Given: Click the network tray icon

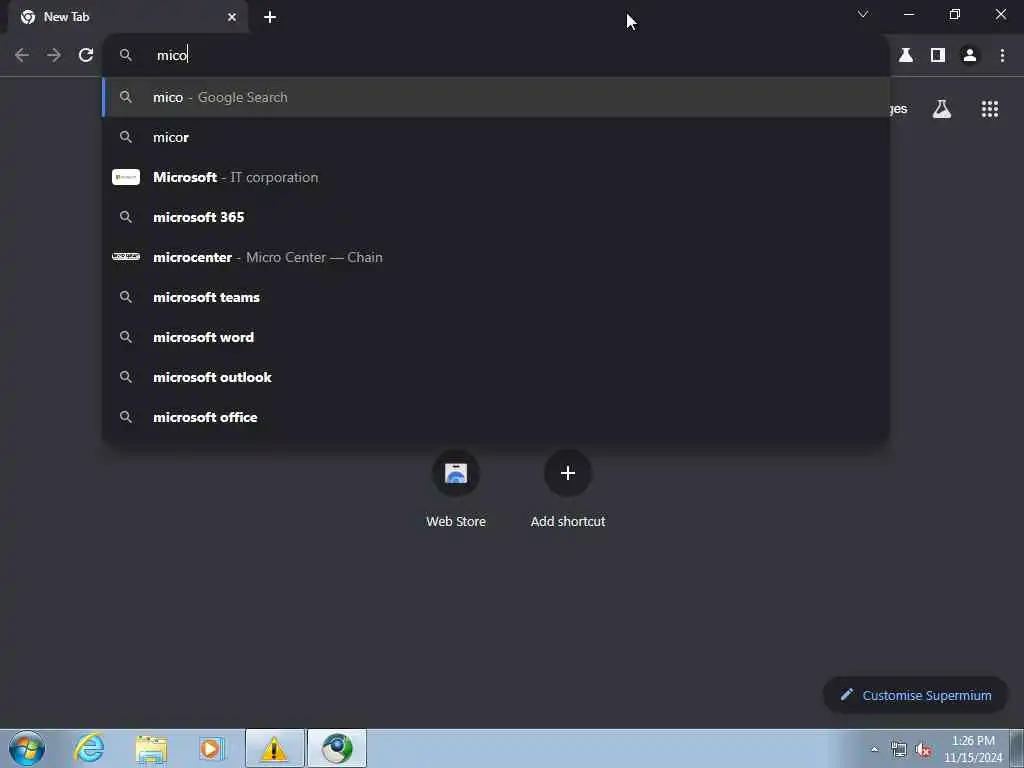Looking at the screenshot, I should [899, 750].
